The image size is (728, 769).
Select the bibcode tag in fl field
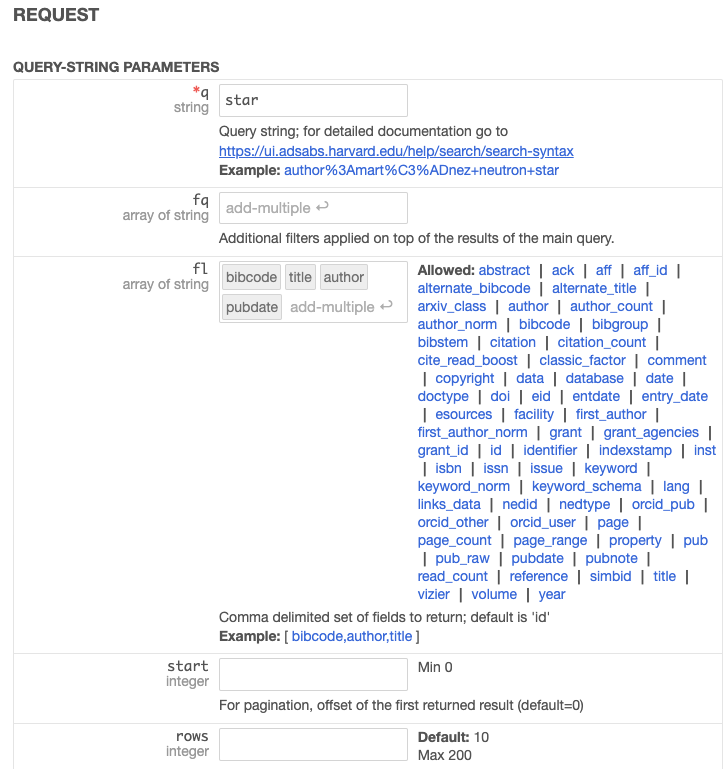251,277
